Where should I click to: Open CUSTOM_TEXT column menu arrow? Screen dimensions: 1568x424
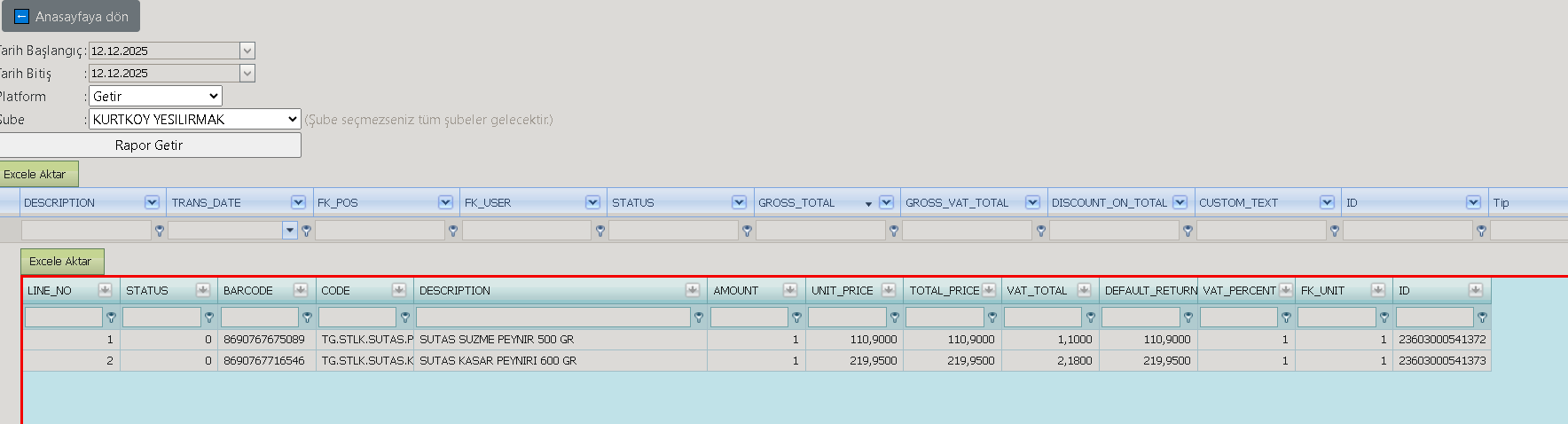click(1327, 202)
